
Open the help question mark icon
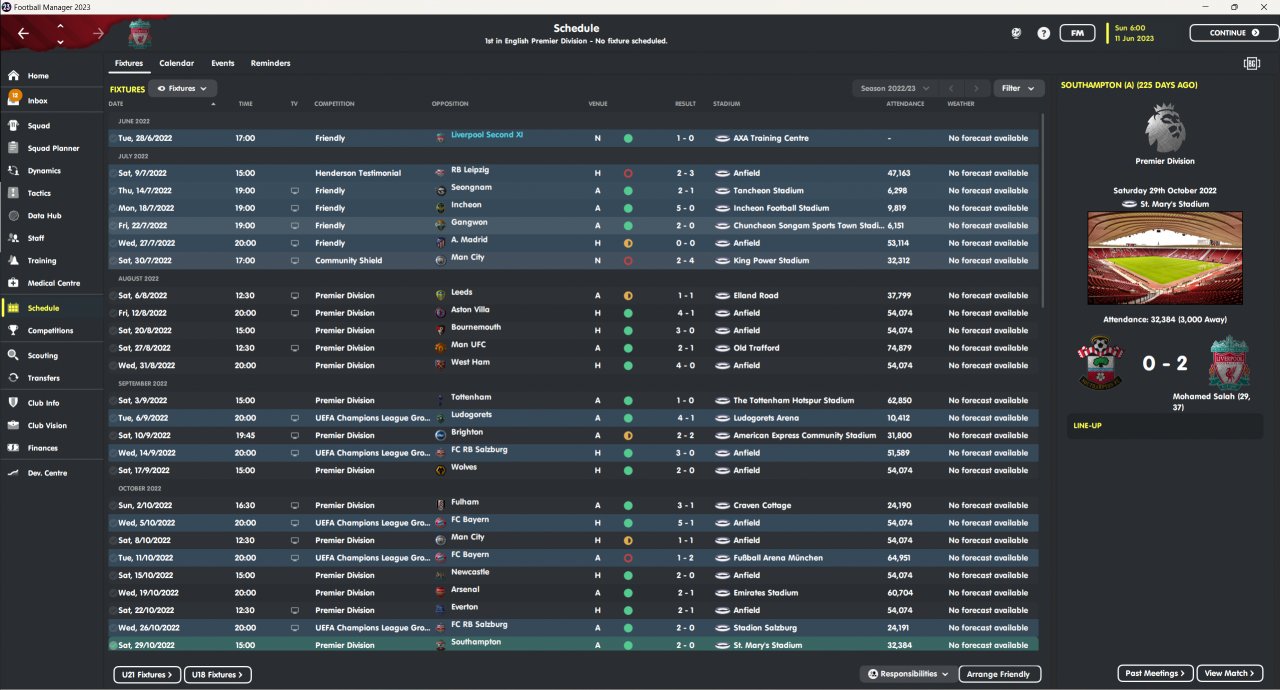(x=1043, y=33)
